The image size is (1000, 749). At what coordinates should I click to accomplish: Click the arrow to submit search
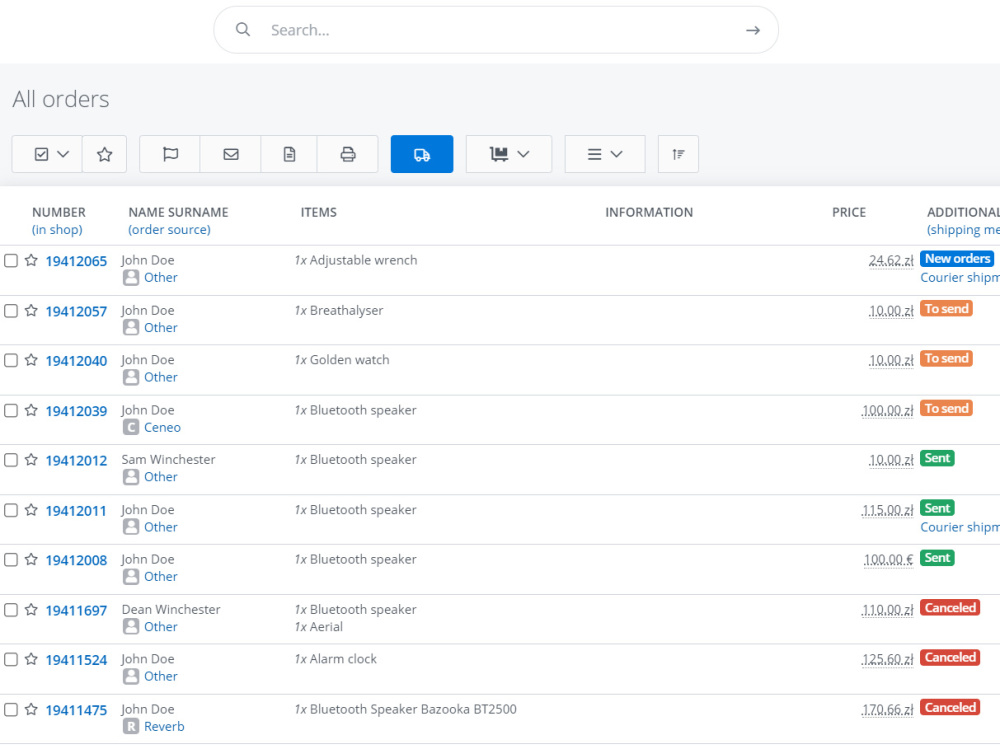[753, 30]
